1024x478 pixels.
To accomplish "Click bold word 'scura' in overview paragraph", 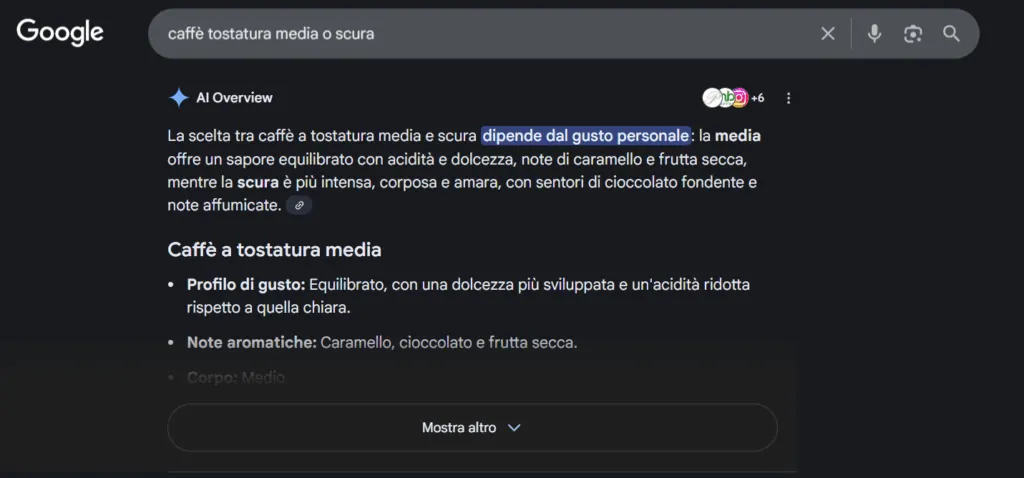I will coord(258,182).
